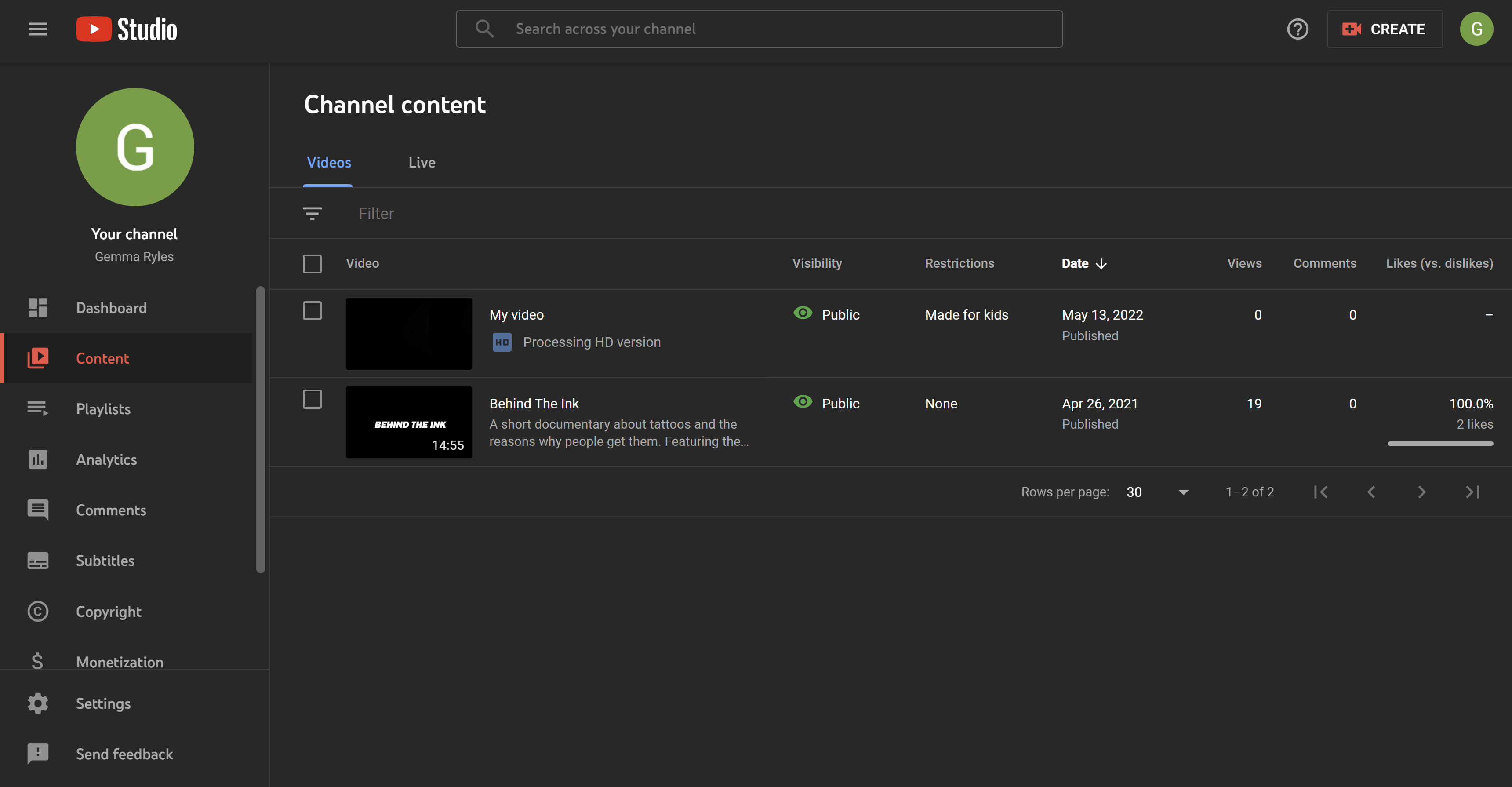Viewport: 1512px width, 787px height.
Task: Click the Playlists sidebar icon
Action: [38, 409]
